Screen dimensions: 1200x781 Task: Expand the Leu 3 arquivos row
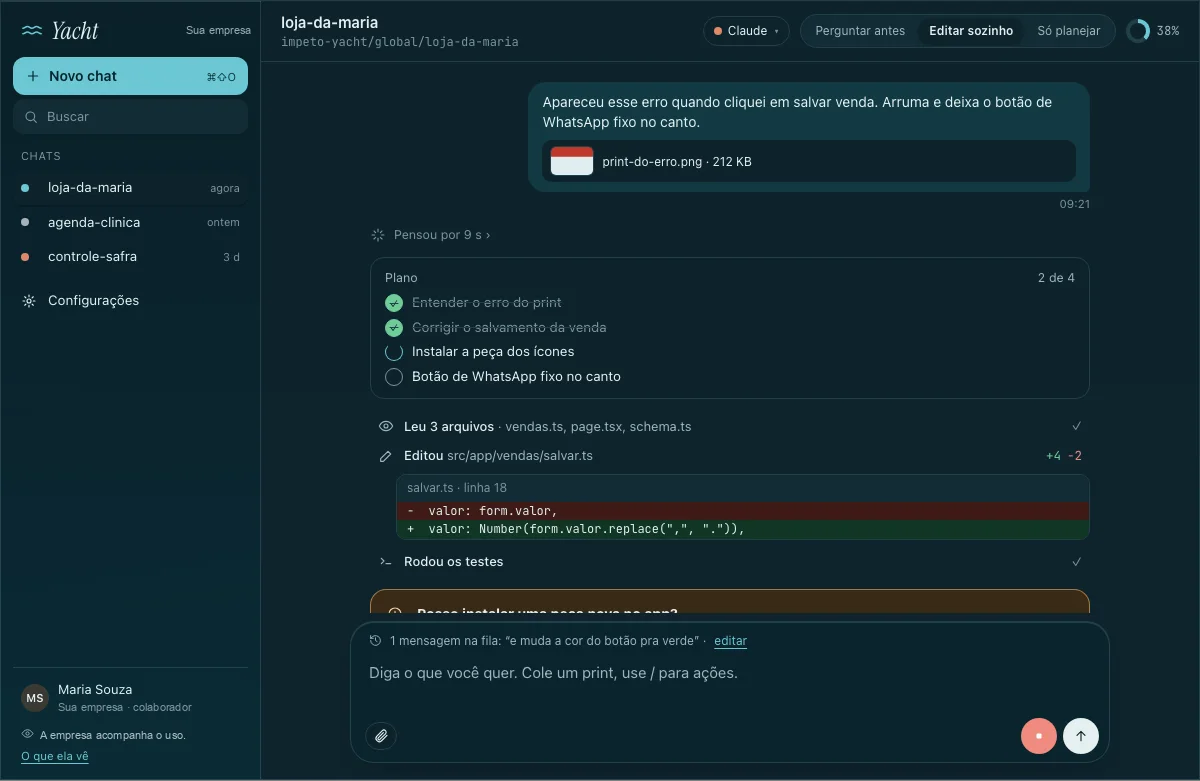730,427
